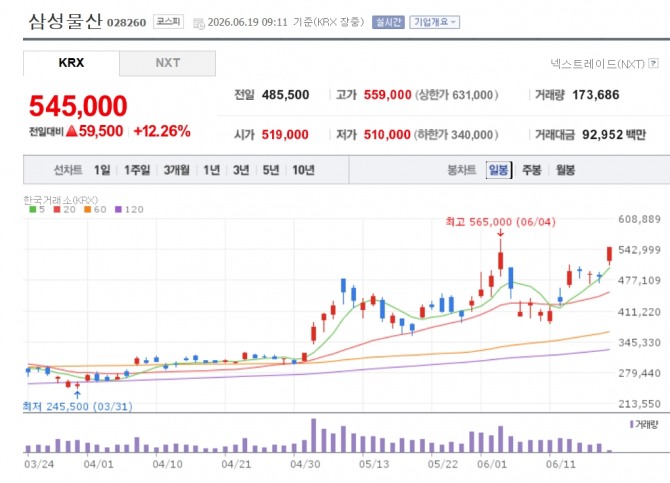Click the 상한가 631,000 text
Screen dimensions: 670x483
(x=457, y=95)
